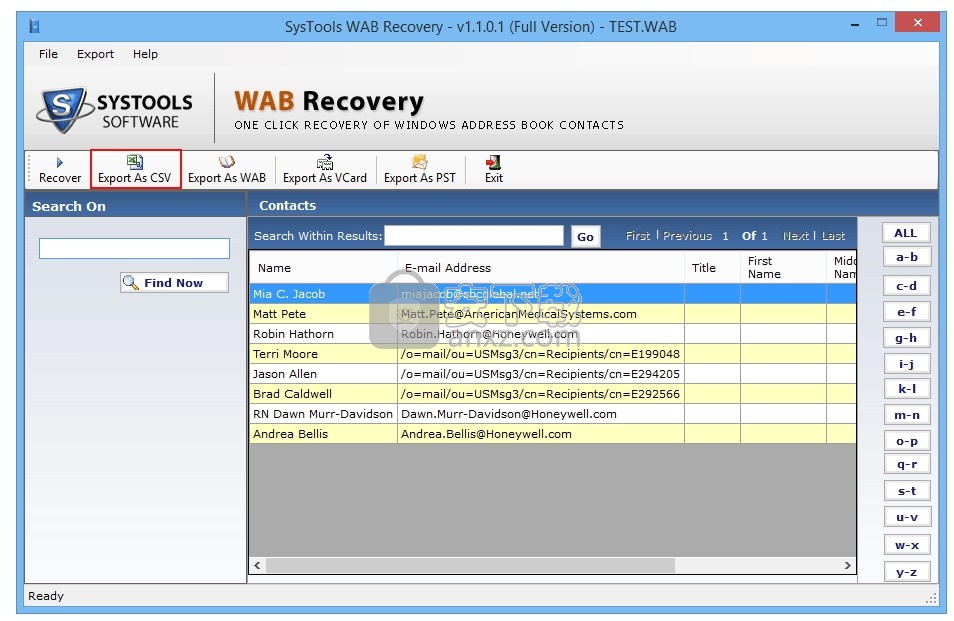
Task: Filter contacts by y-z
Action: [907, 572]
